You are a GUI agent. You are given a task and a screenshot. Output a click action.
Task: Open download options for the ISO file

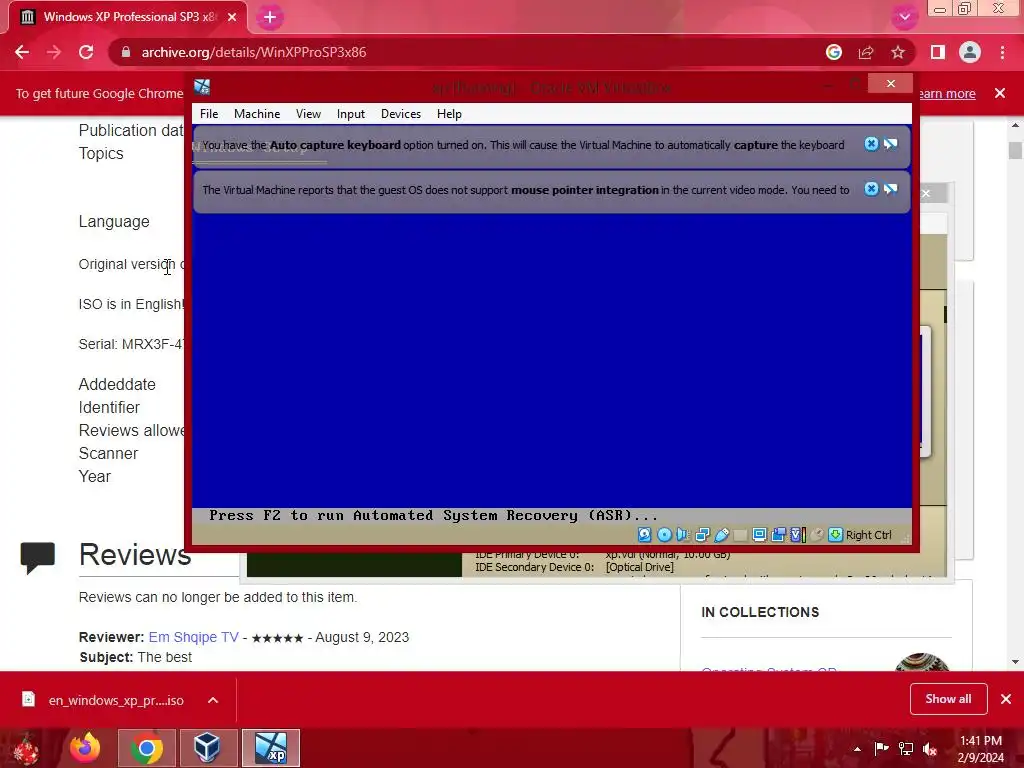coord(213,700)
